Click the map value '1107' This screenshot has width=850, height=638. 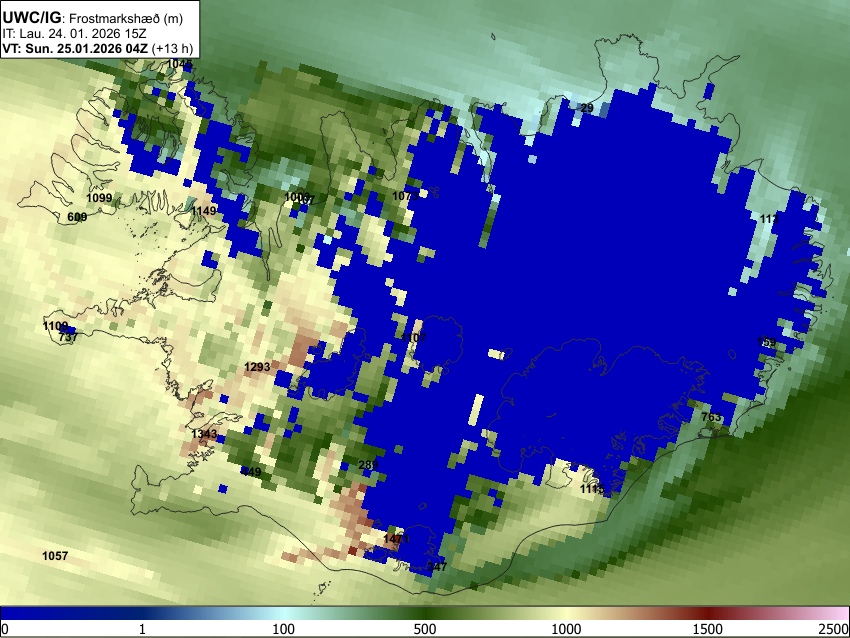pos(414,337)
